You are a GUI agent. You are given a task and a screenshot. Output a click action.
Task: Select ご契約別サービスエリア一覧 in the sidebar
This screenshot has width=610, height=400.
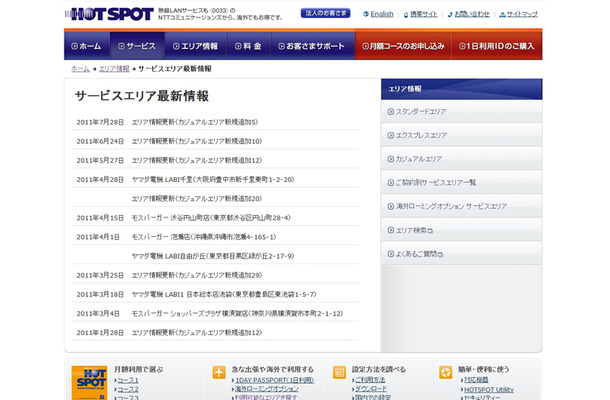point(461,182)
